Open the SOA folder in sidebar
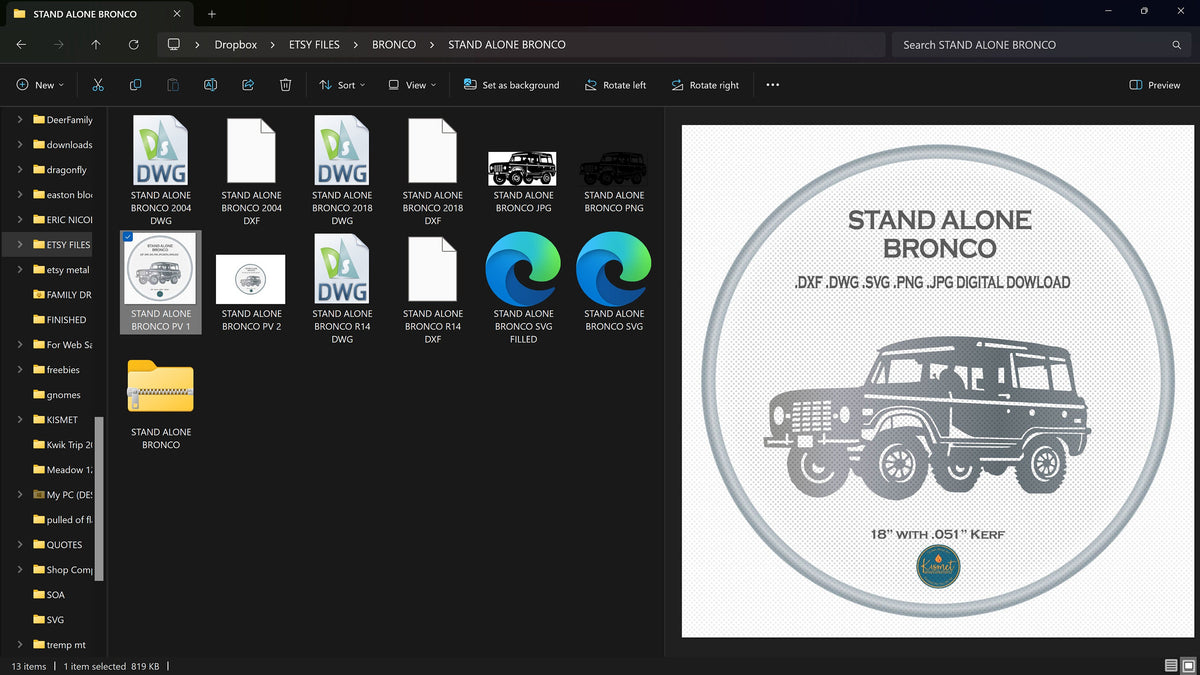 (49, 594)
